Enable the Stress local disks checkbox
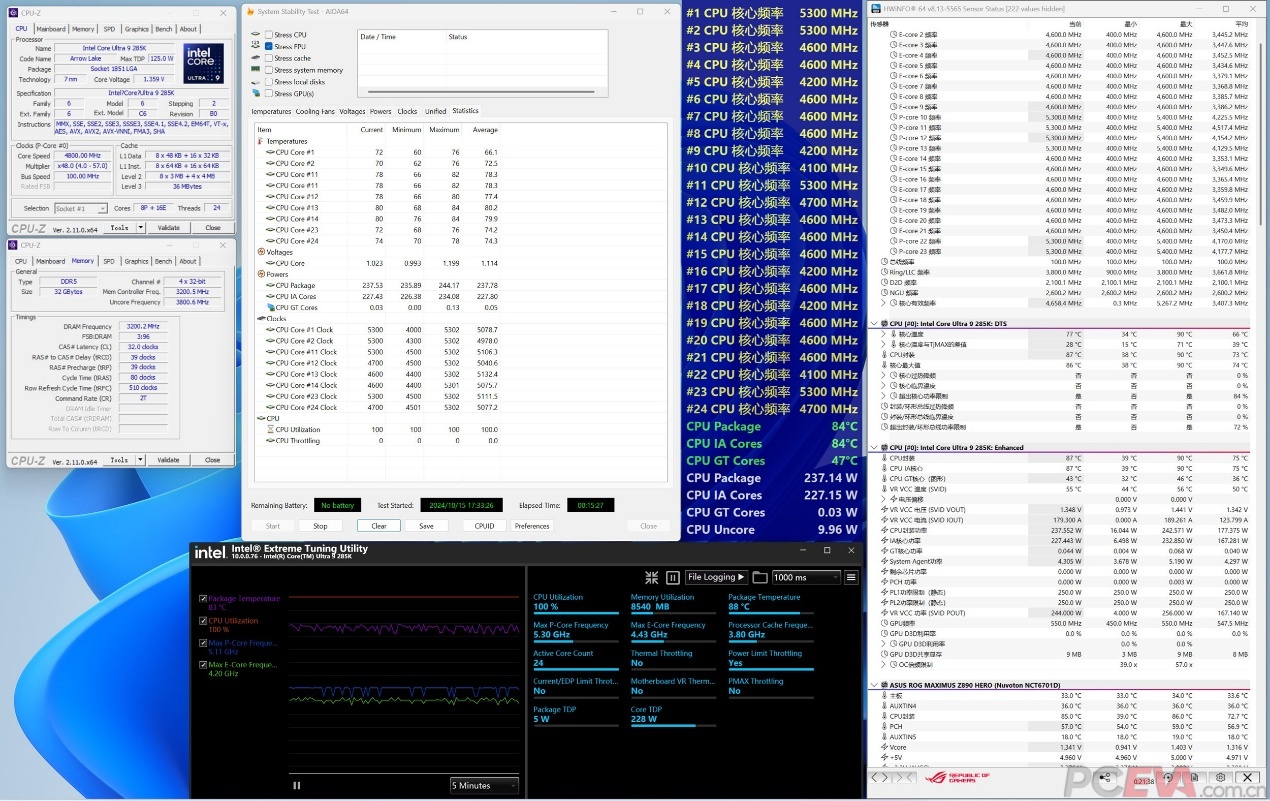 point(268,82)
